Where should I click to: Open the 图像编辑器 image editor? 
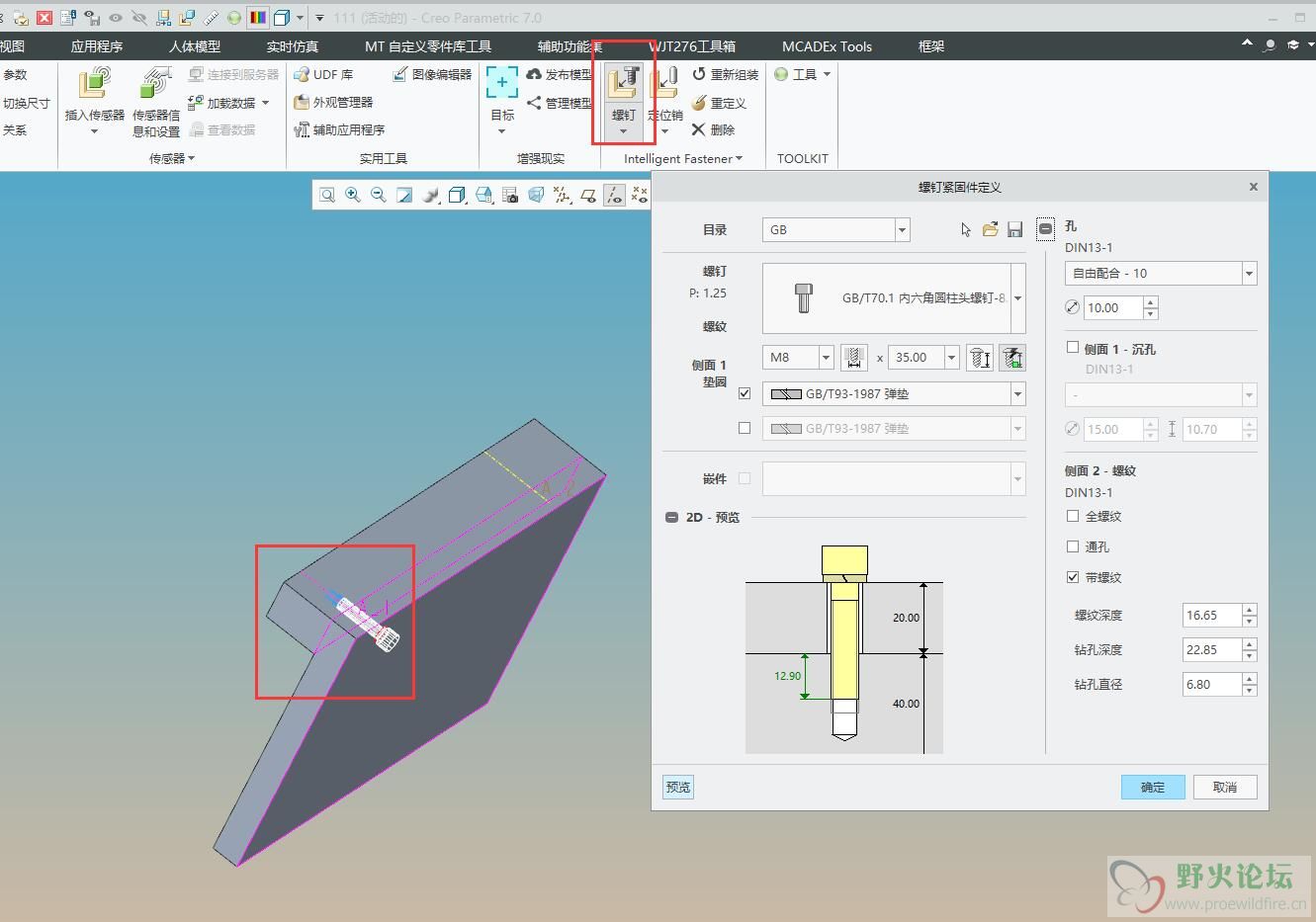[432, 74]
